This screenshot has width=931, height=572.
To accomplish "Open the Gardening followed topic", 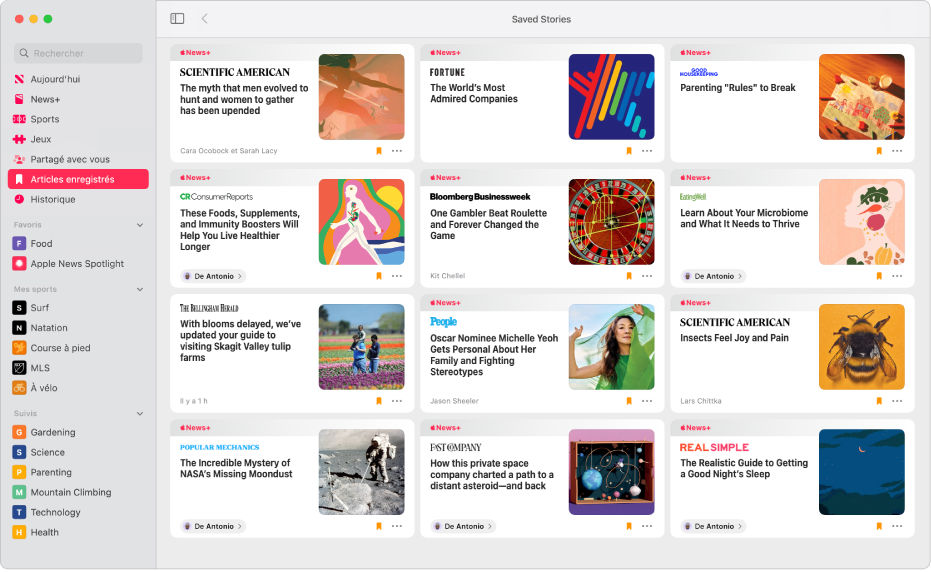I will [x=78, y=432].
